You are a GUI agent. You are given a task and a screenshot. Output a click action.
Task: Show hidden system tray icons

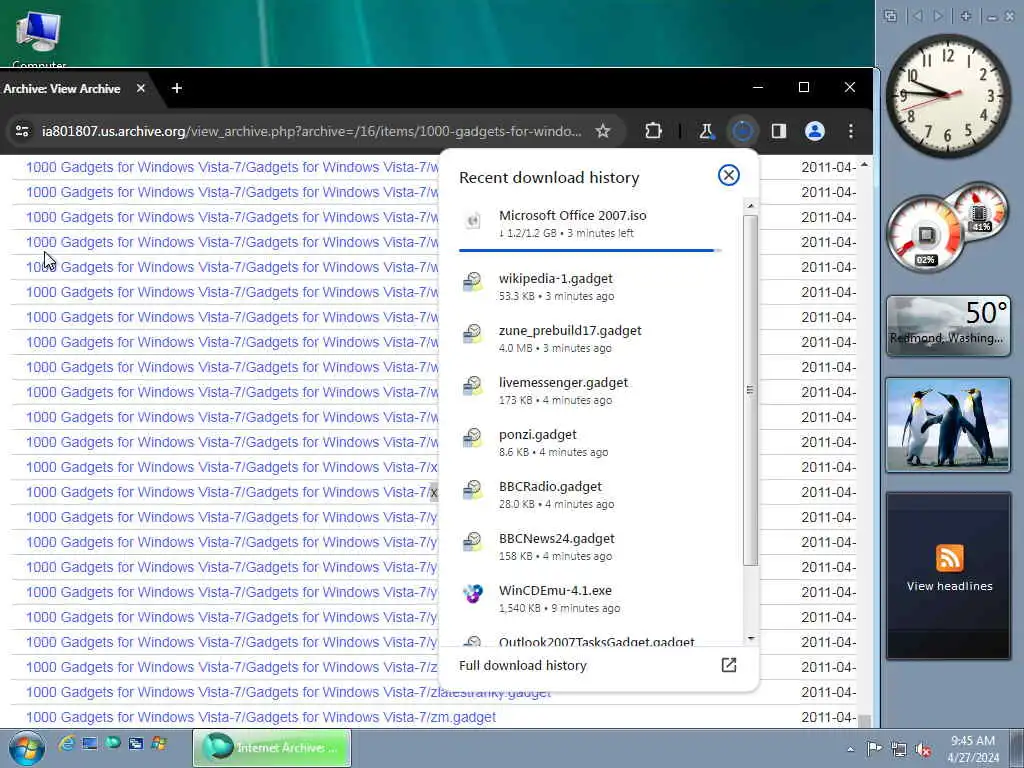pyautogui.click(x=850, y=749)
